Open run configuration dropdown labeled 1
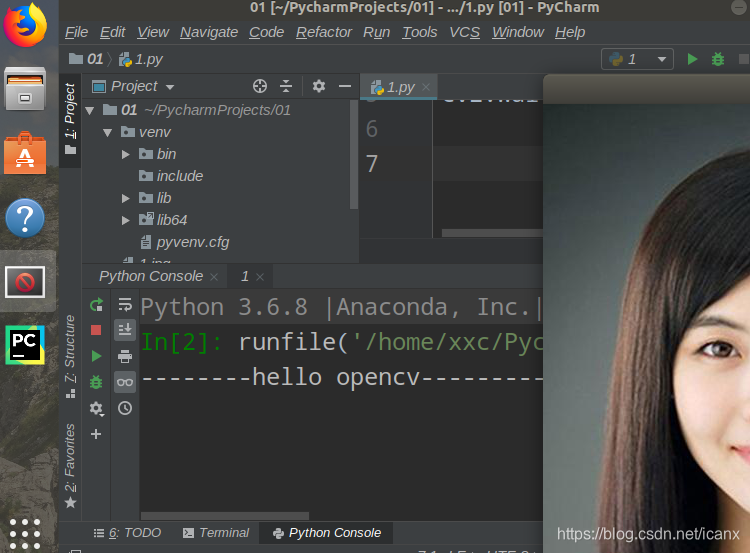The height and width of the screenshot is (553, 750). click(637, 59)
